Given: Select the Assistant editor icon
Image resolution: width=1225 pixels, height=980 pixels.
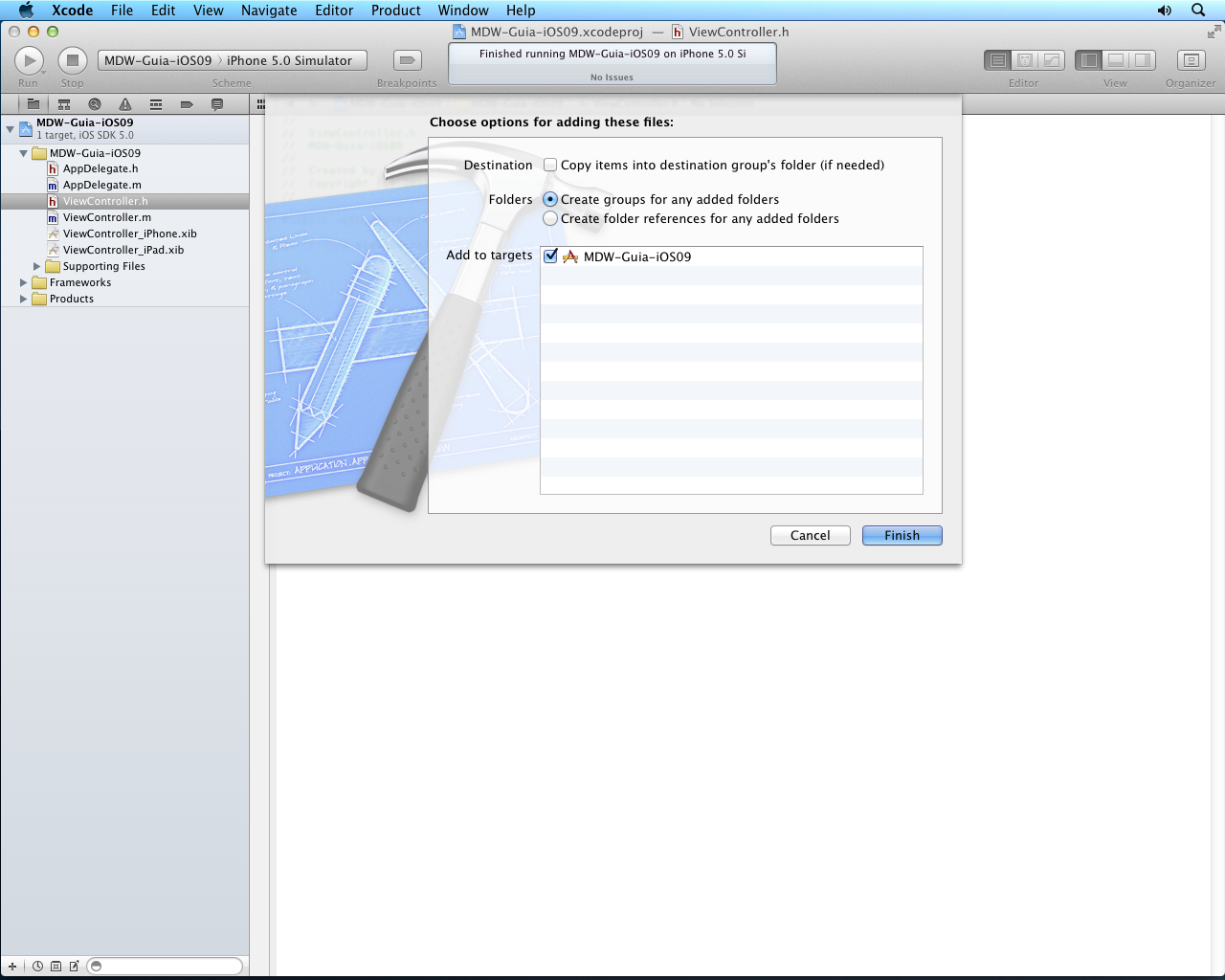Looking at the screenshot, I should click(x=1025, y=60).
